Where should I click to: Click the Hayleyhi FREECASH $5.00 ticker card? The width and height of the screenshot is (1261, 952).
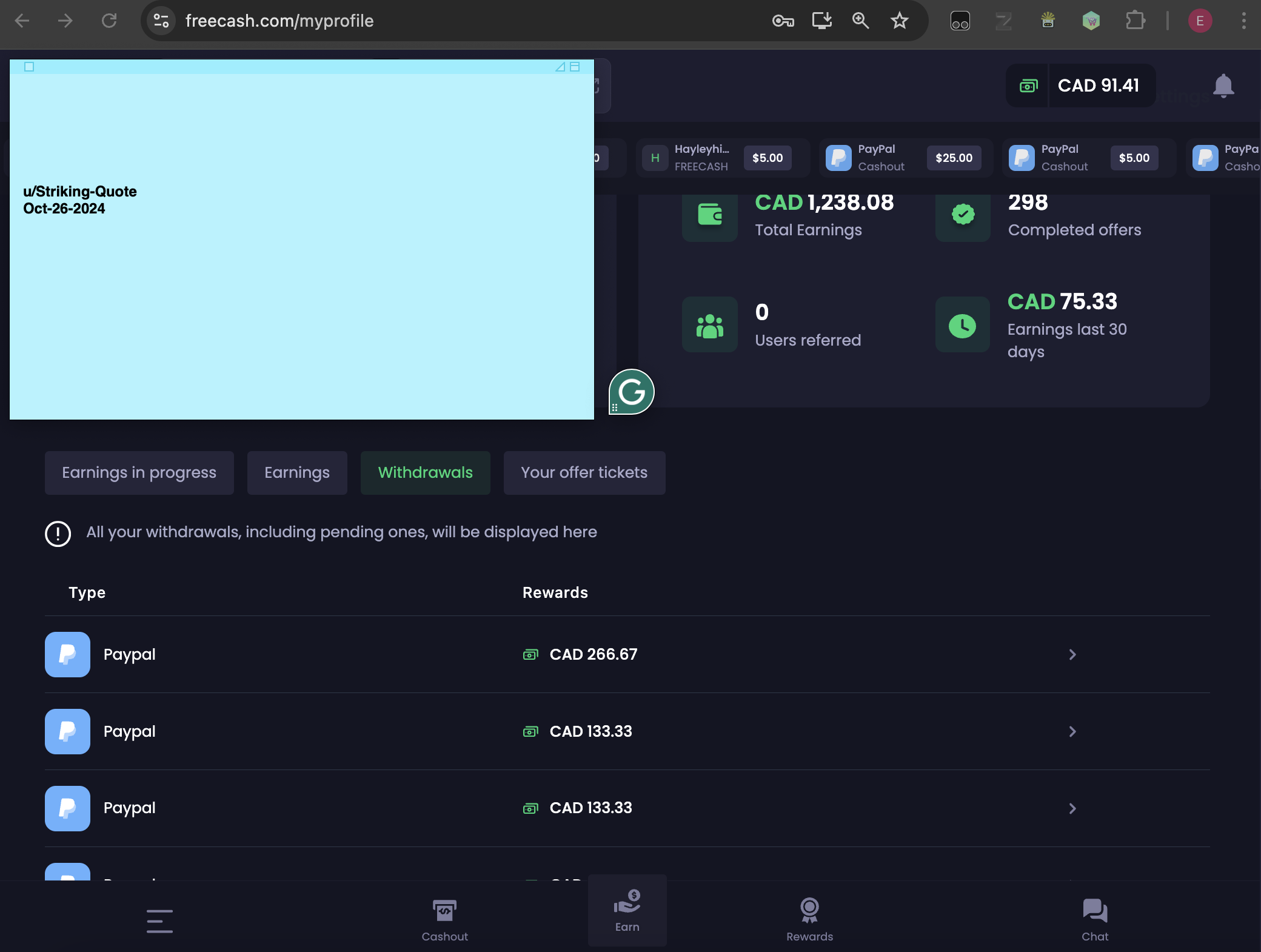(x=722, y=158)
